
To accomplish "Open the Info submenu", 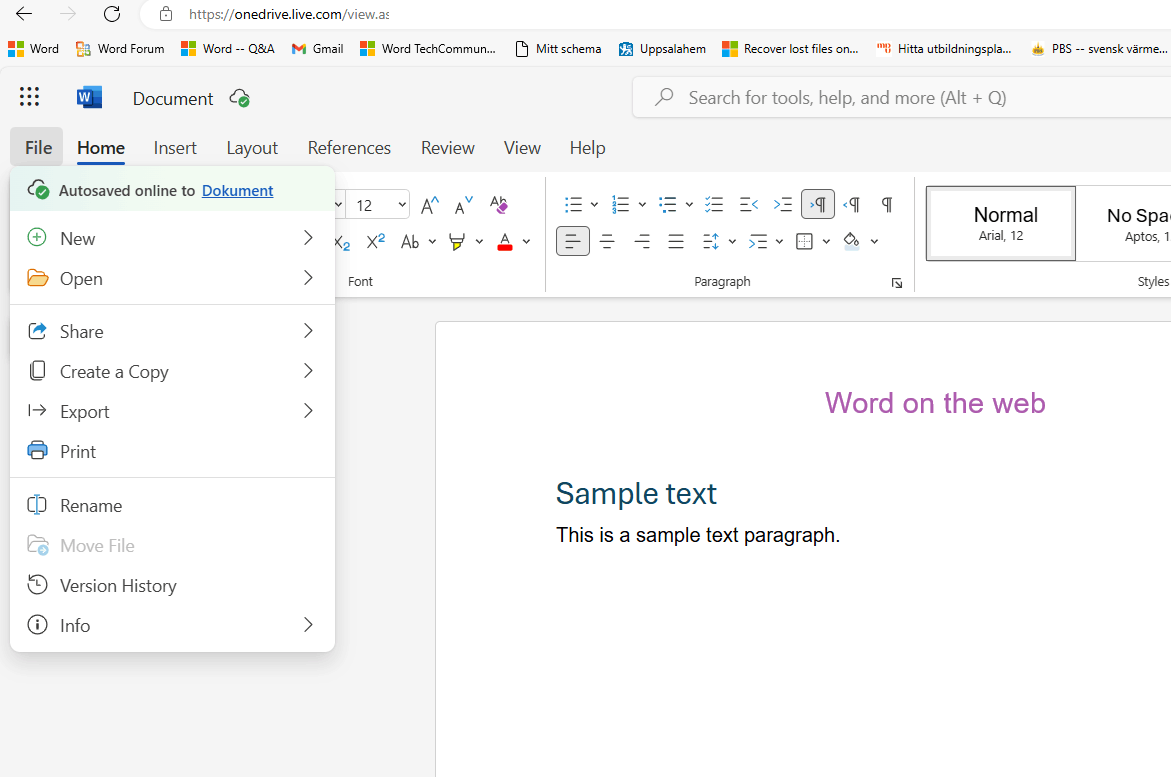I will tap(172, 625).
